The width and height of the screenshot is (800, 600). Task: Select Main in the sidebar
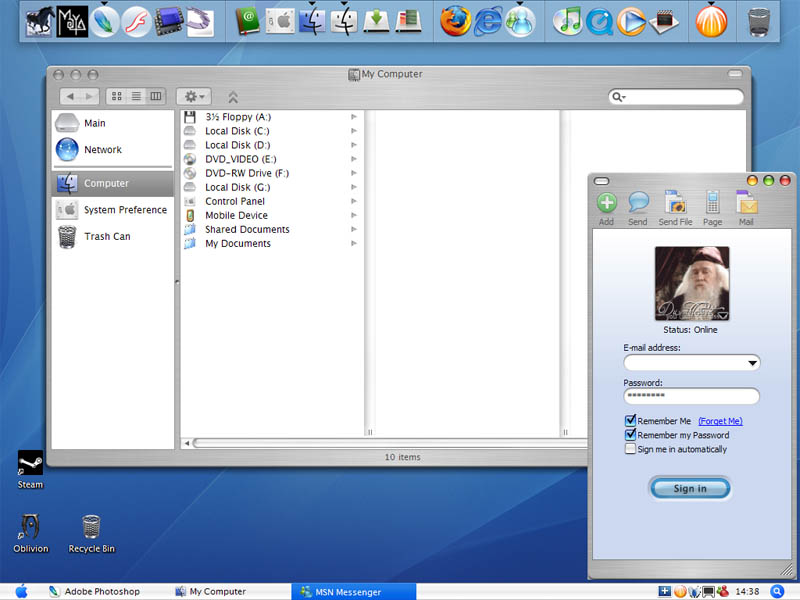pos(113,123)
